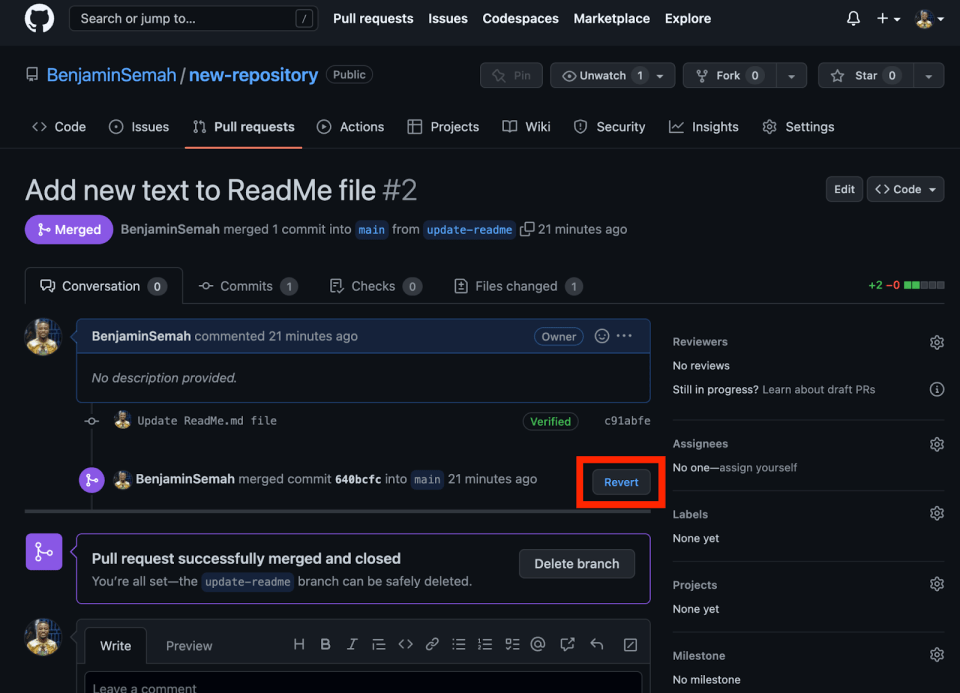Open the Labels gear settings
Screen dimensions: 960x693
coord(937,513)
